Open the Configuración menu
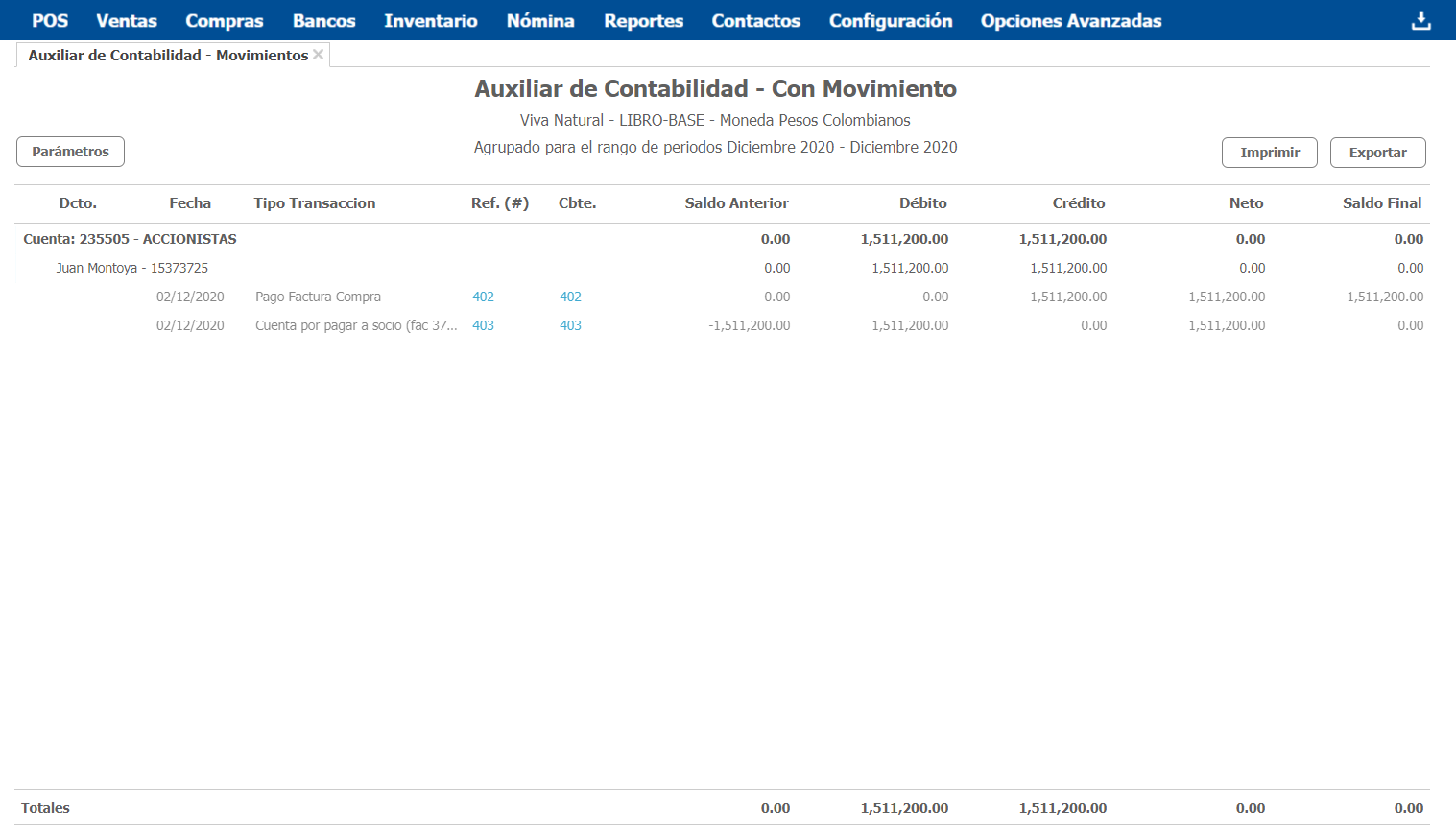Image resolution: width=1456 pixels, height=832 pixels. tap(891, 21)
